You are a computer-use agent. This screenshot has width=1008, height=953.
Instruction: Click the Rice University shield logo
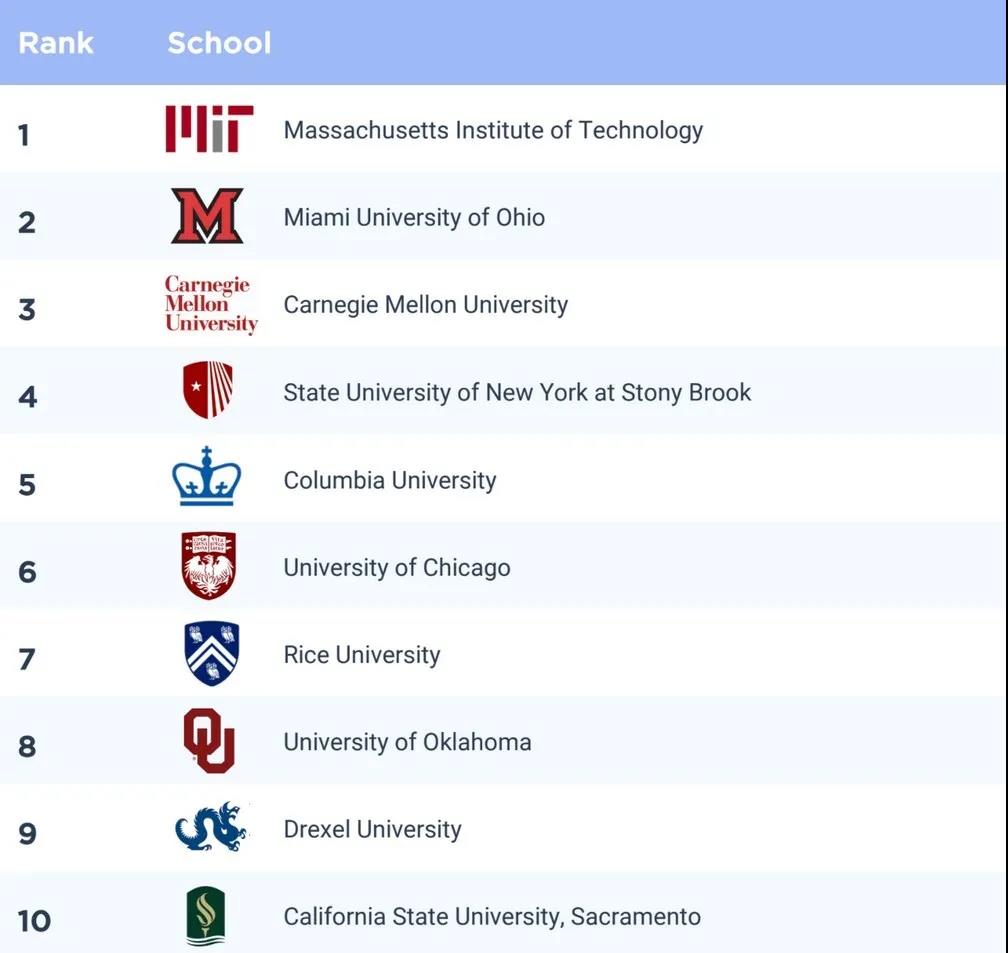pos(212,653)
